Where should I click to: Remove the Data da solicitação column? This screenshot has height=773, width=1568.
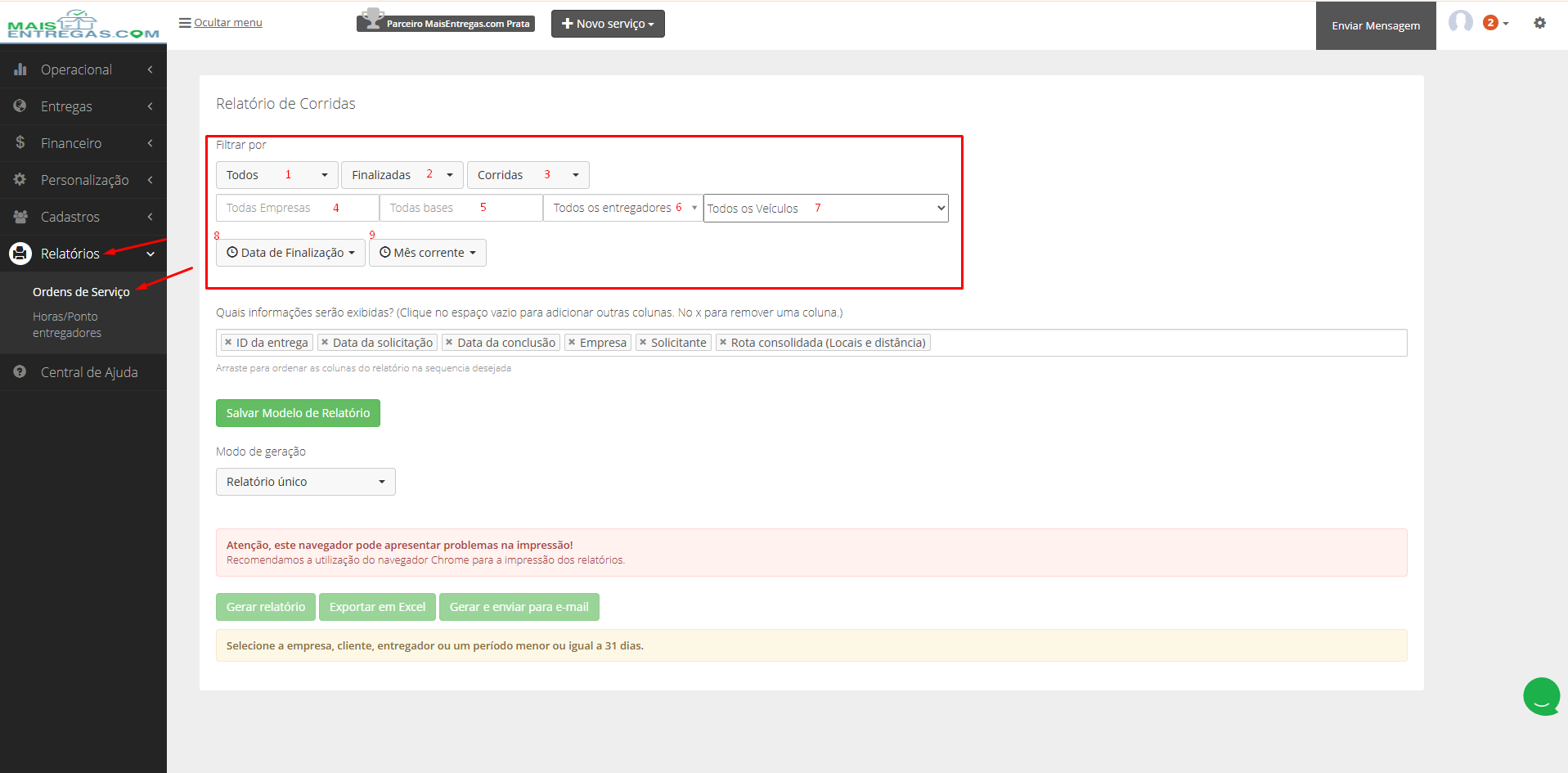click(325, 343)
